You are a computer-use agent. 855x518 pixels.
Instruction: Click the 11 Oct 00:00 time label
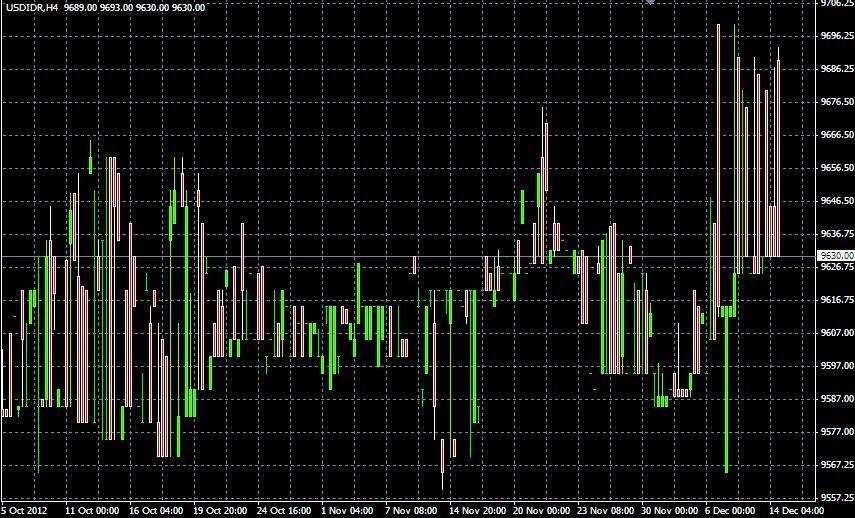[x=92, y=511]
